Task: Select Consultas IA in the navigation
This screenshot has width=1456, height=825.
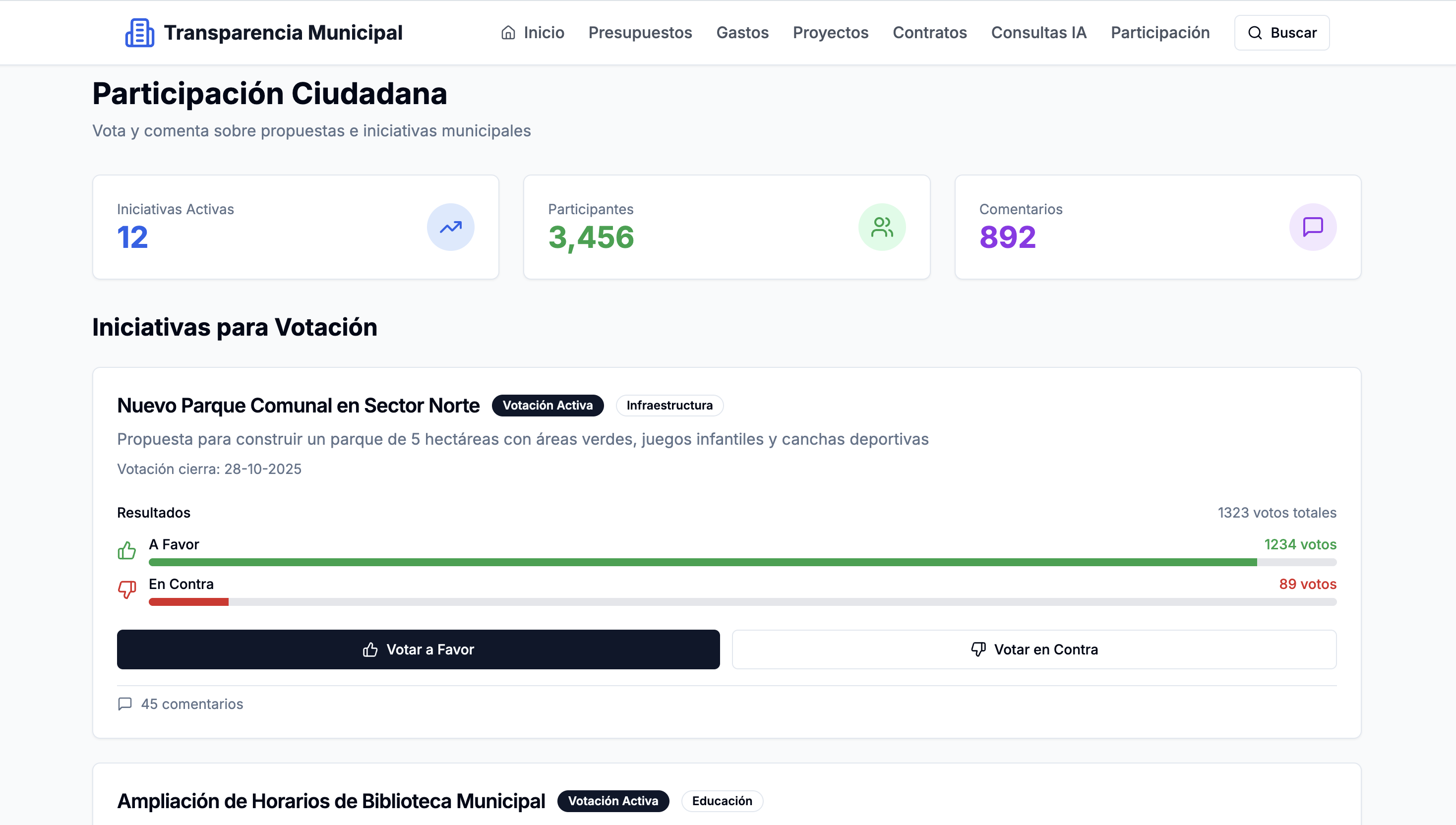Action: coord(1038,32)
